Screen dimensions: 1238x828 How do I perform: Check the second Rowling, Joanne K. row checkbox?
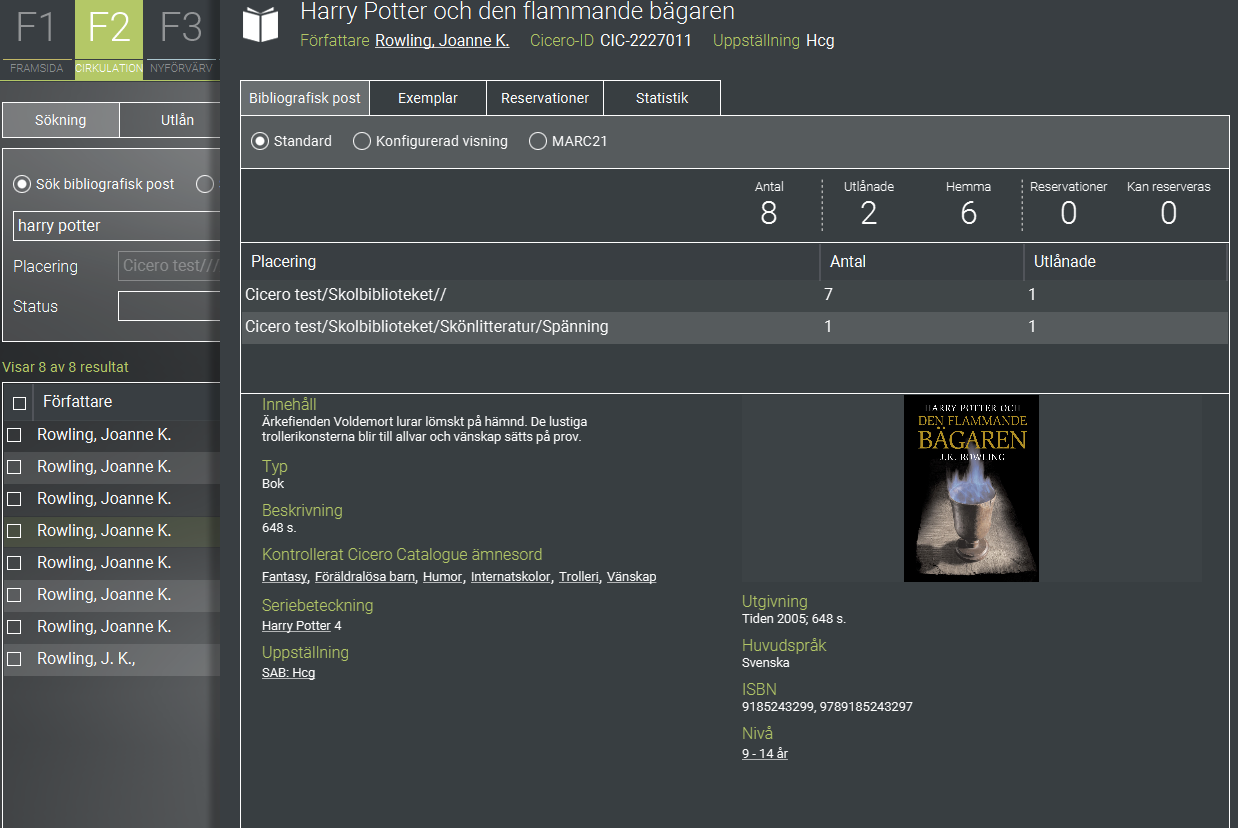pos(14,467)
